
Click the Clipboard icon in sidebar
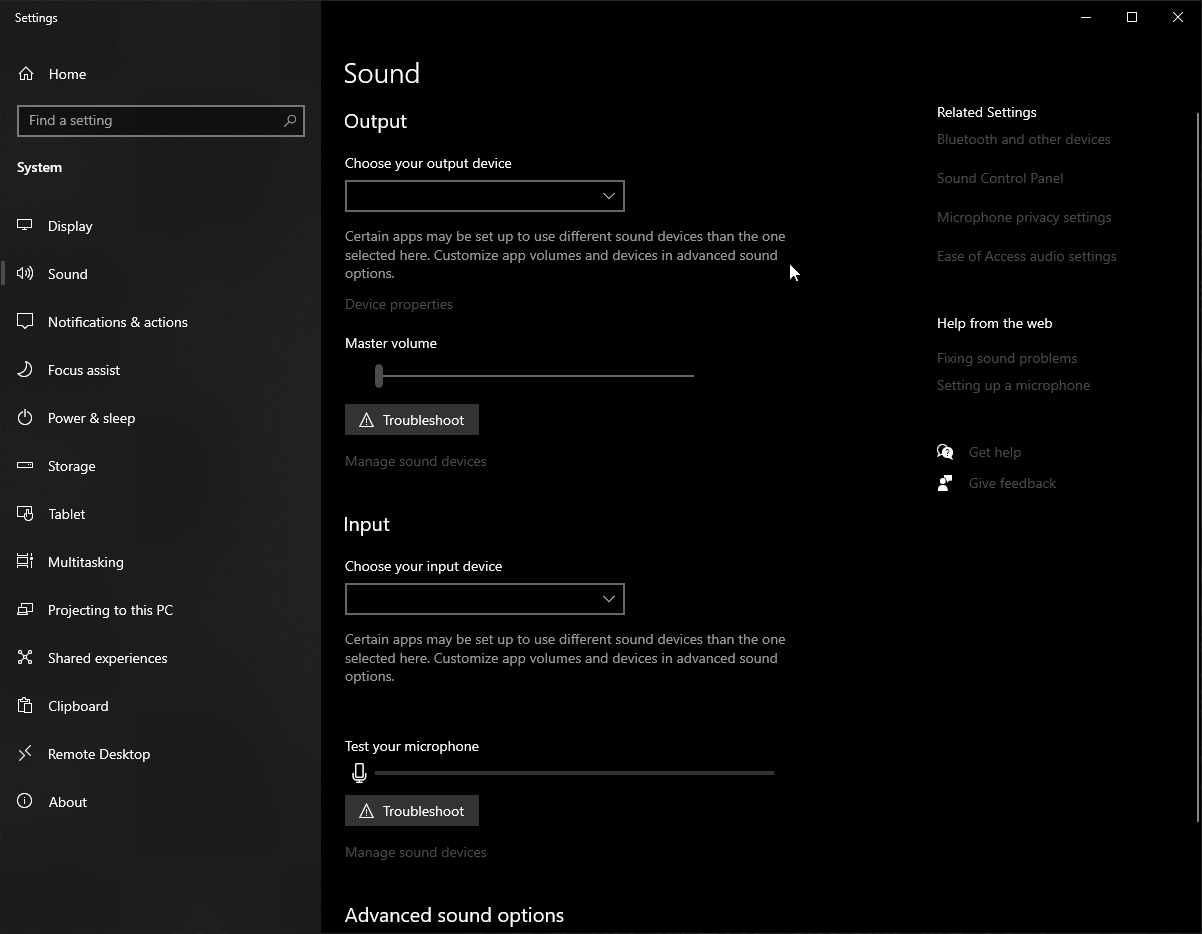tap(24, 705)
